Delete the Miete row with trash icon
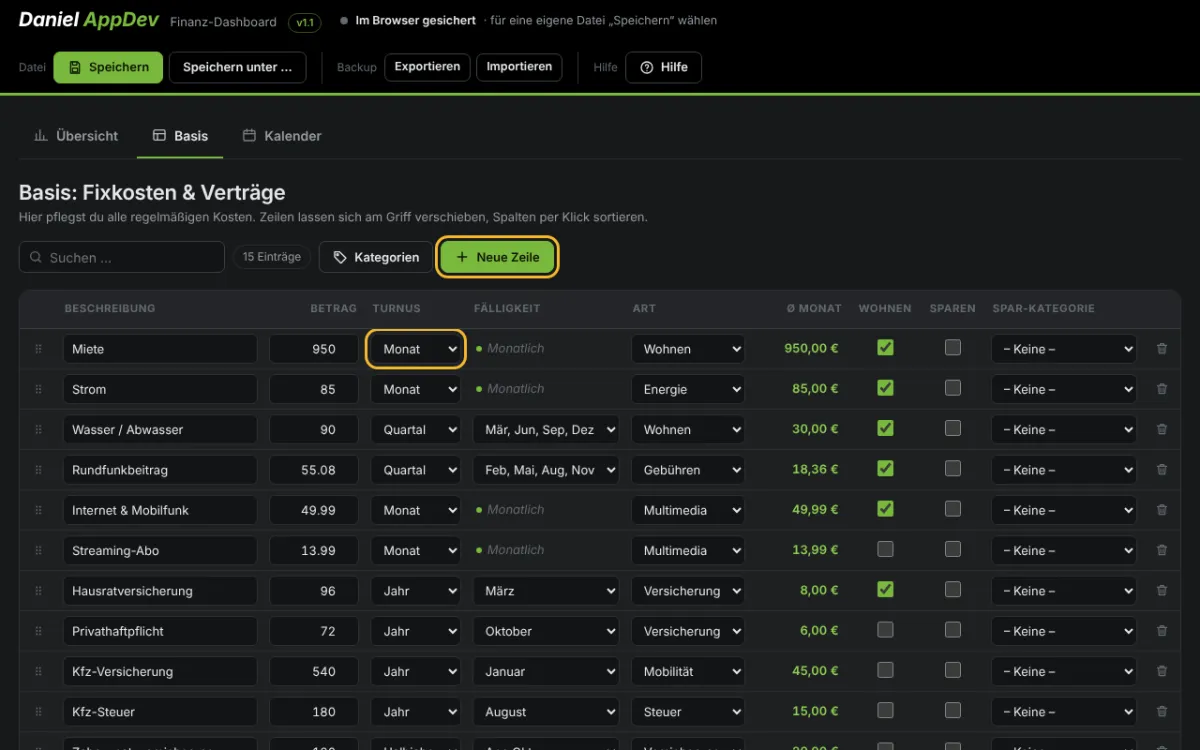The width and height of the screenshot is (1200, 750). (1161, 349)
